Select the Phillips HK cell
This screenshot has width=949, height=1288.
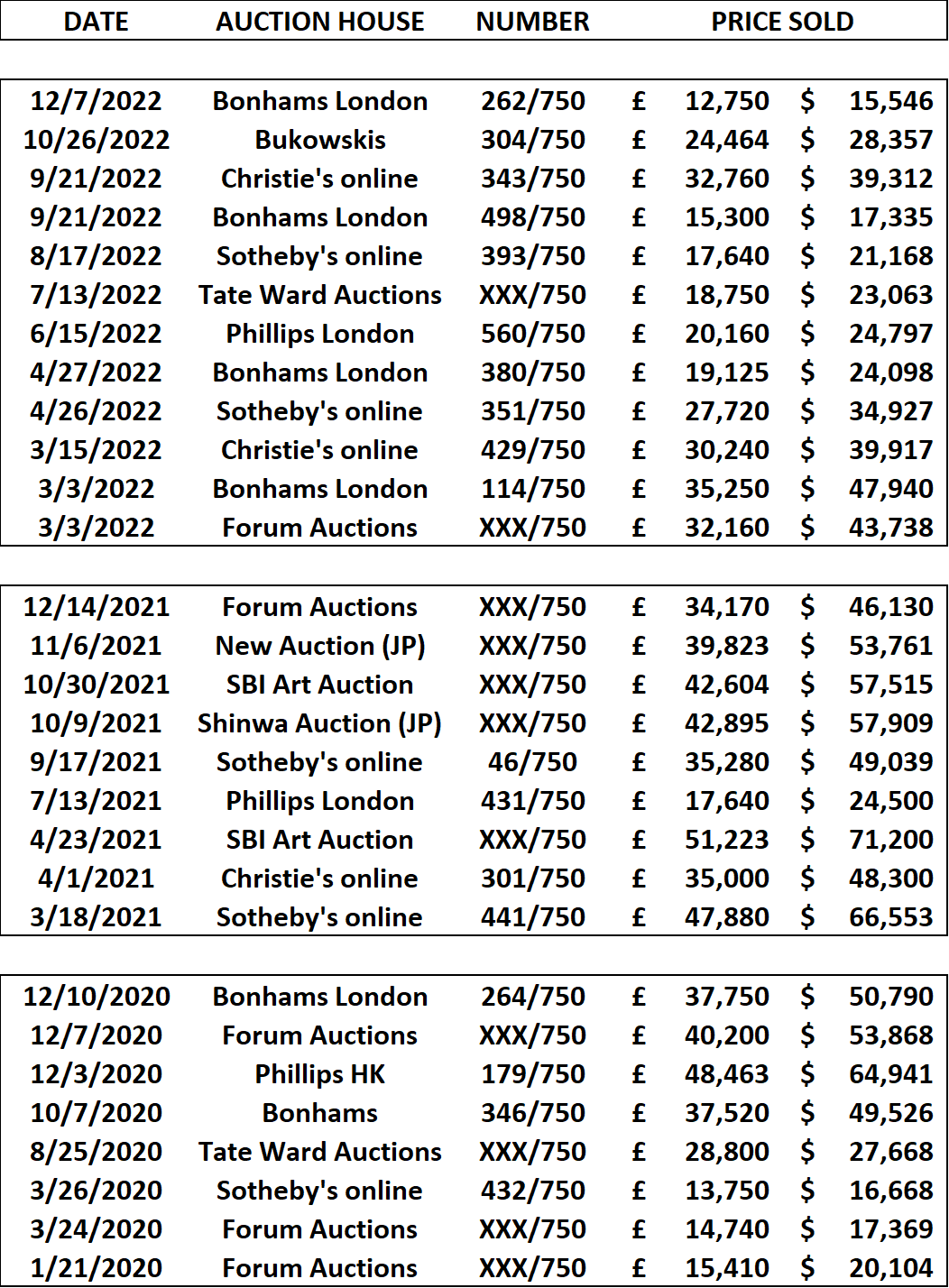point(320,1074)
